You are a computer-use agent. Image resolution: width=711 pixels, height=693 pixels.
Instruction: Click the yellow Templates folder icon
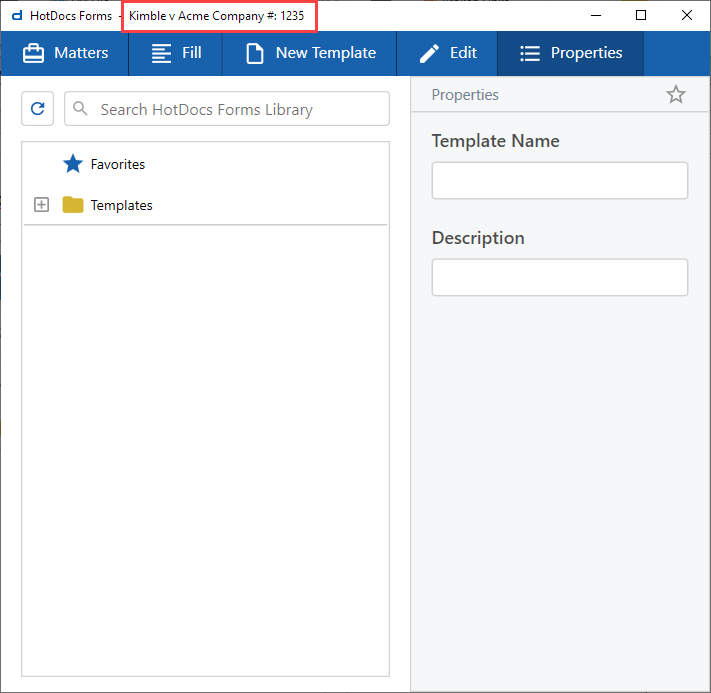73,205
